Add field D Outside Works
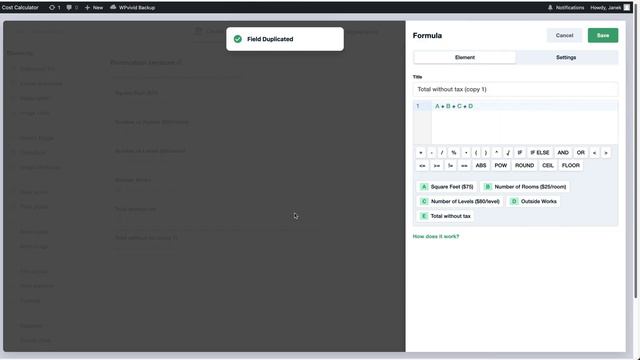The image size is (640, 360). [533, 202]
